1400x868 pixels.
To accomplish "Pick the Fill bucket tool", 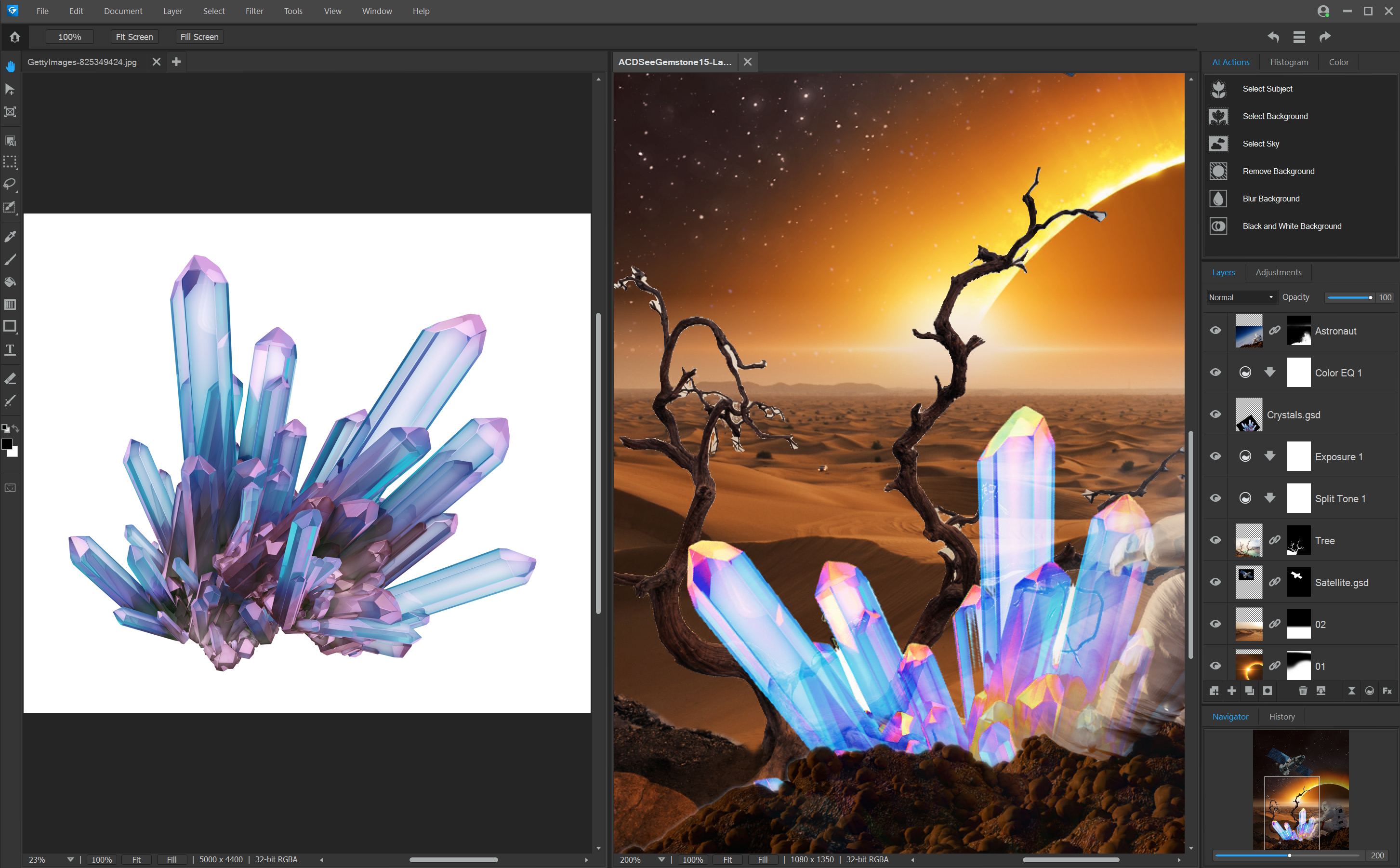I will point(10,282).
